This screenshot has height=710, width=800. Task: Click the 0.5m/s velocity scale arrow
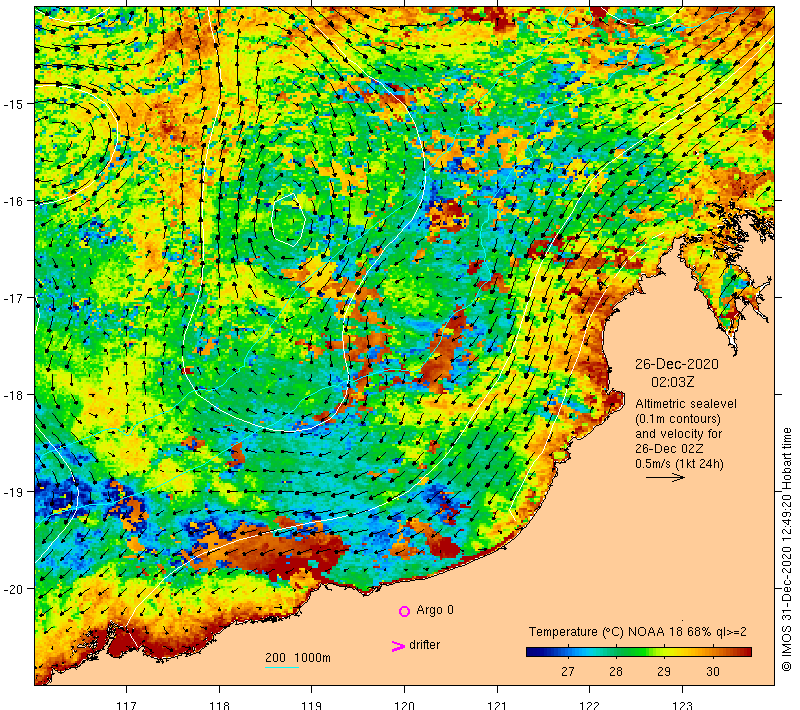(x=665, y=477)
